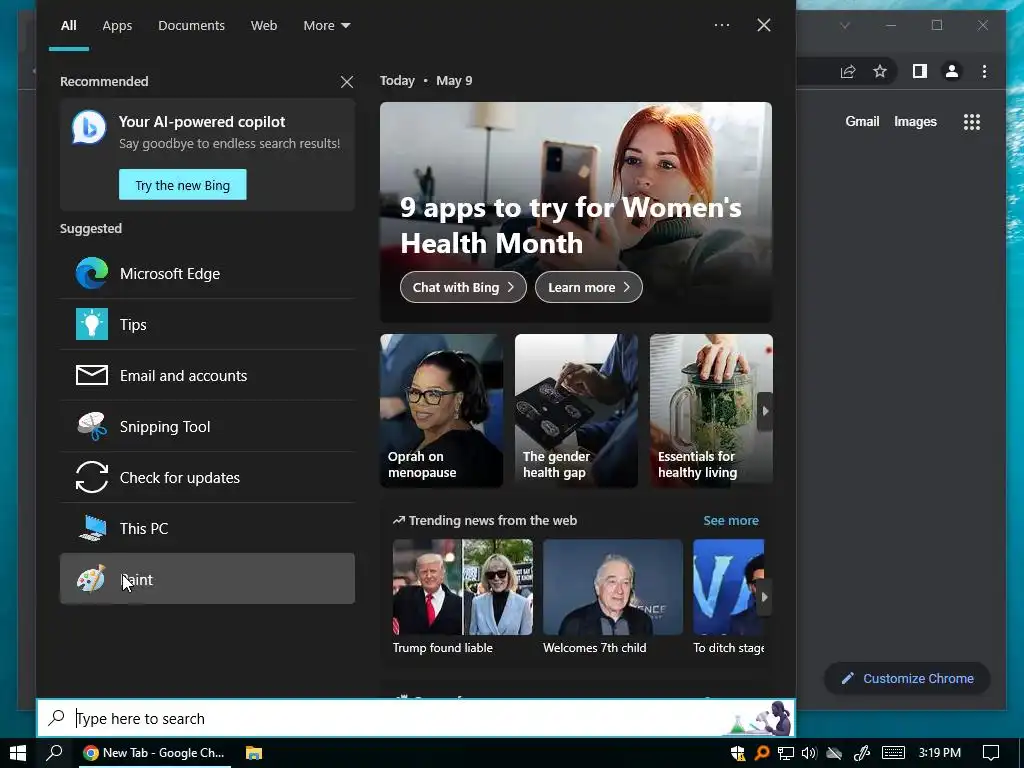Image resolution: width=1024 pixels, height=768 pixels.
Task: Open Chrome profile avatar
Action: (952, 71)
